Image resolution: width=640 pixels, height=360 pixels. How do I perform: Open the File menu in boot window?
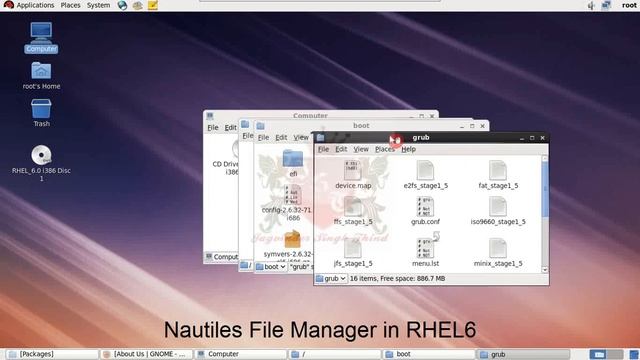263,138
